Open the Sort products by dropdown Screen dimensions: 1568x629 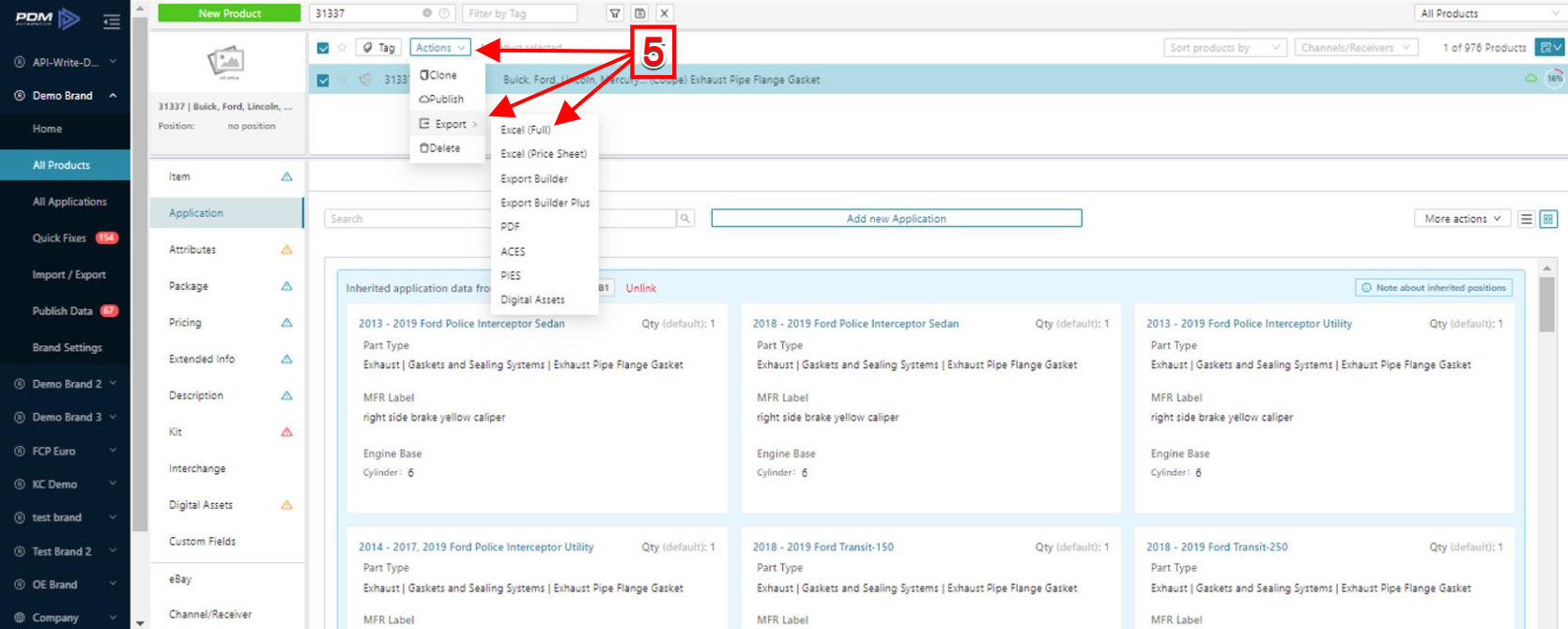coord(1224,48)
